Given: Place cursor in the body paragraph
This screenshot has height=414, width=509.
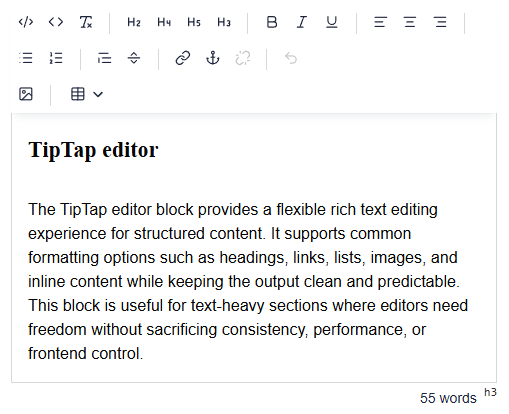Looking at the screenshot, I should coord(248,281).
